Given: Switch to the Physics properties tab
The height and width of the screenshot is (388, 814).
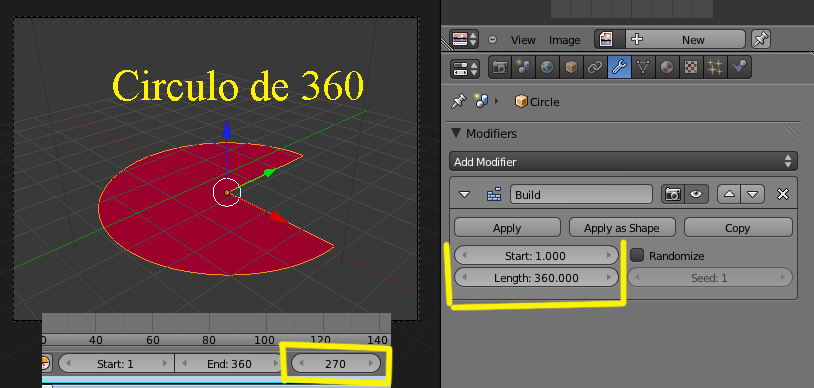Looking at the screenshot, I should click(739, 68).
